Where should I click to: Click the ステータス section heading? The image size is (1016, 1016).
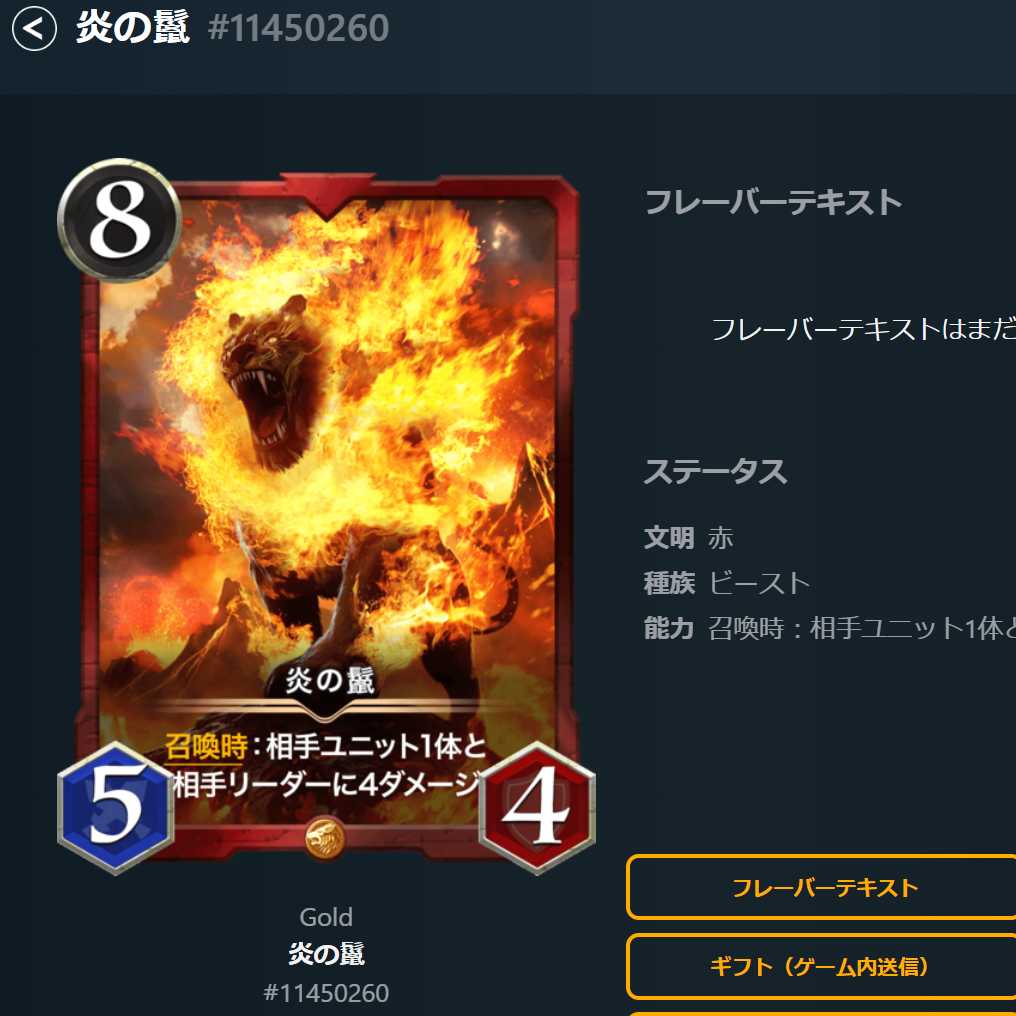click(x=715, y=471)
